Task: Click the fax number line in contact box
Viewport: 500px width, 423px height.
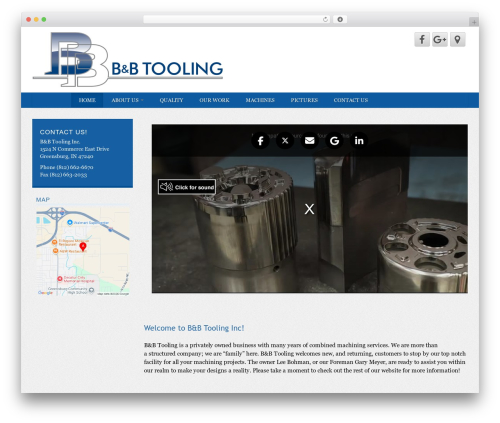Action: pos(63,175)
